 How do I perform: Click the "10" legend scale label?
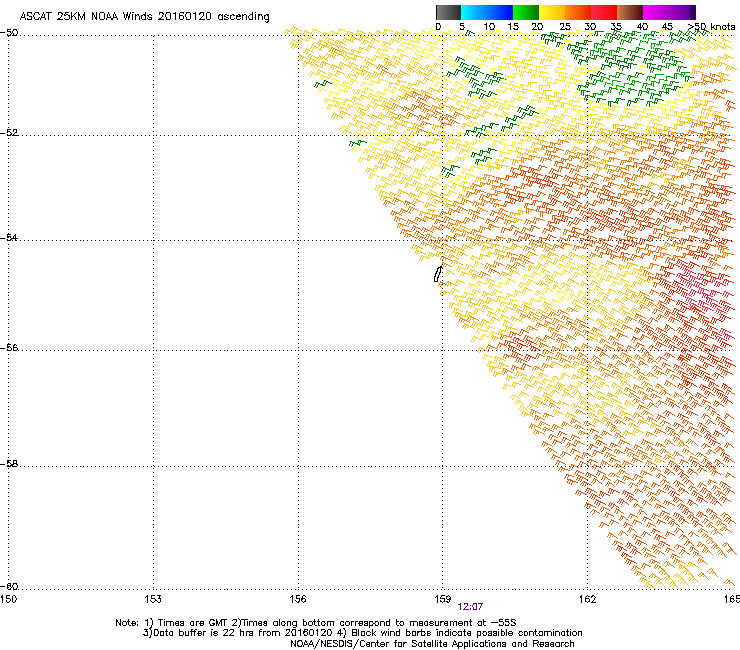(489, 27)
